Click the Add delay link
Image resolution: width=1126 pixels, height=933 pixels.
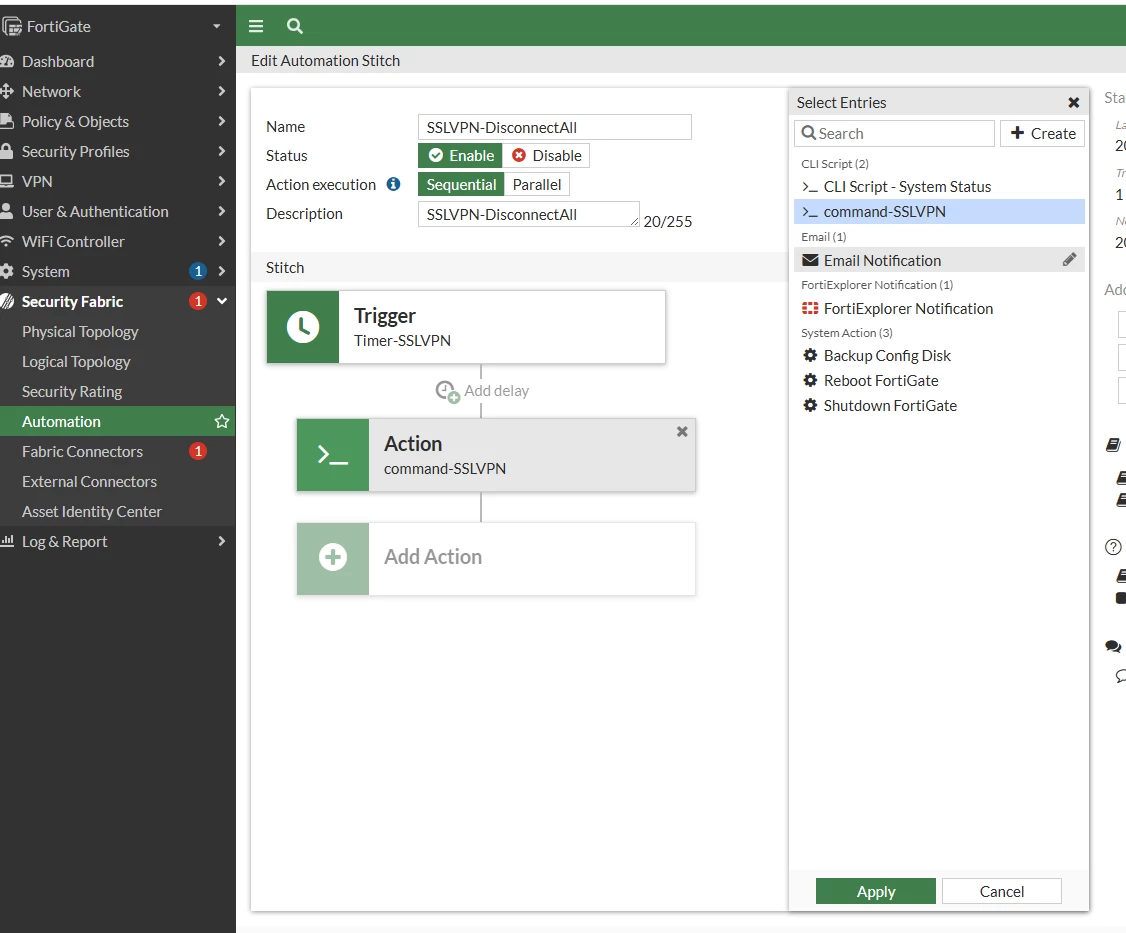tap(496, 391)
